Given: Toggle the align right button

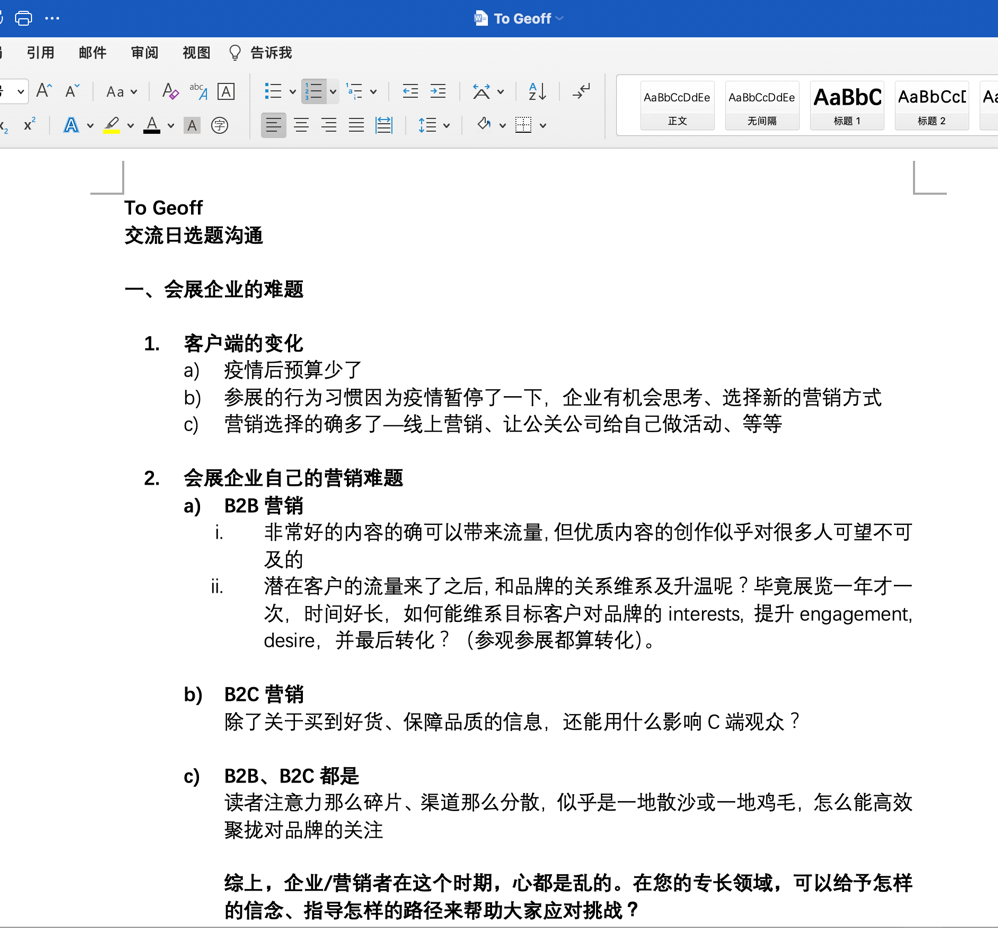Looking at the screenshot, I should point(328,125).
